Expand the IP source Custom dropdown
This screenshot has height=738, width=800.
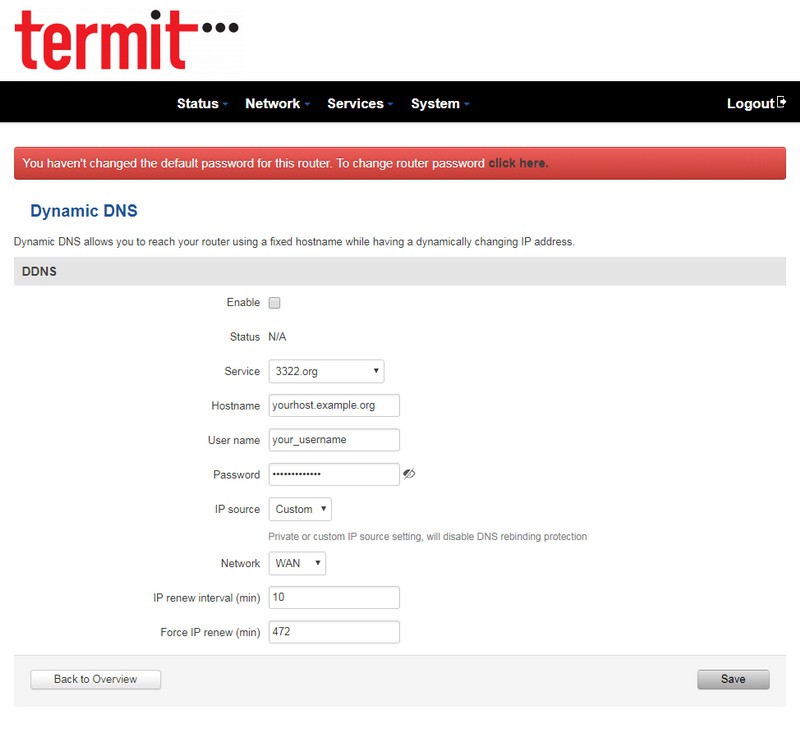[300, 509]
